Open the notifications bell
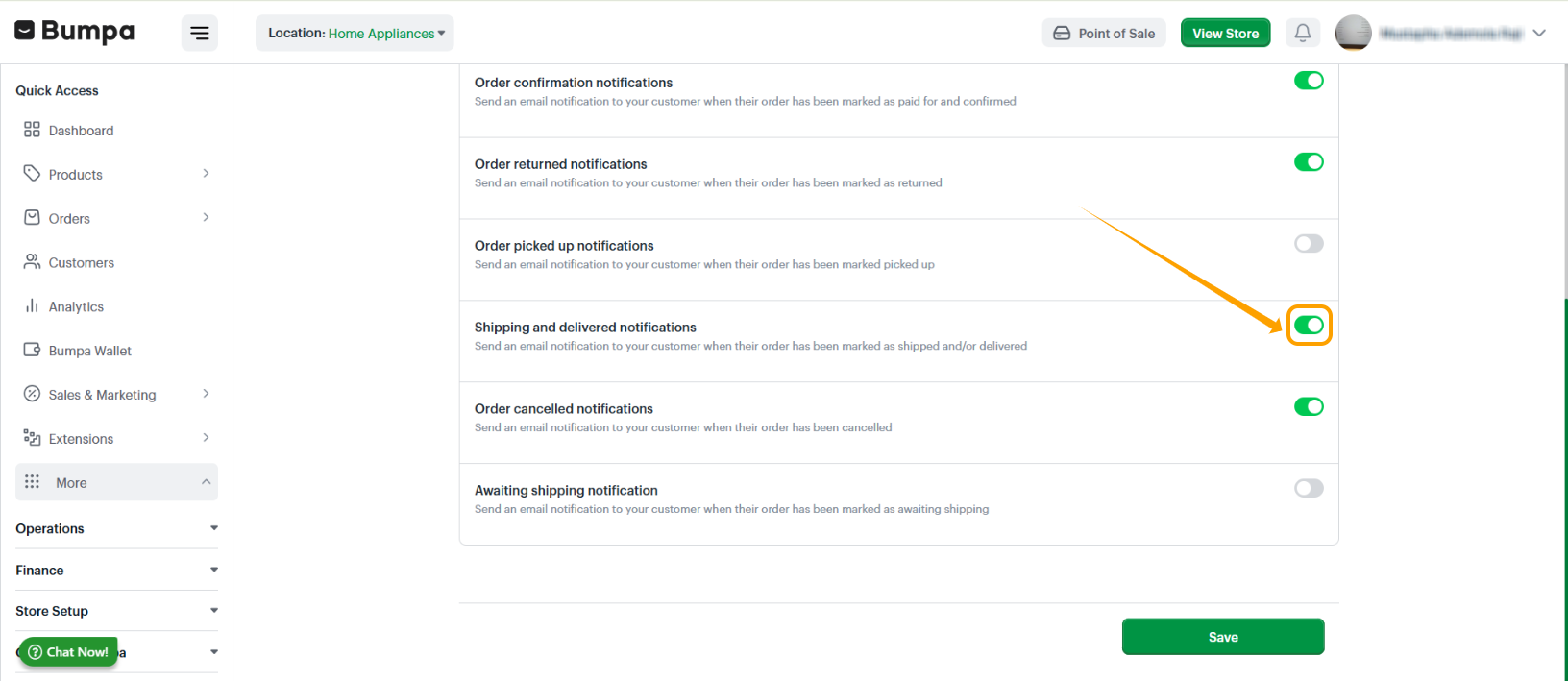1568x681 pixels. pos(1303,33)
